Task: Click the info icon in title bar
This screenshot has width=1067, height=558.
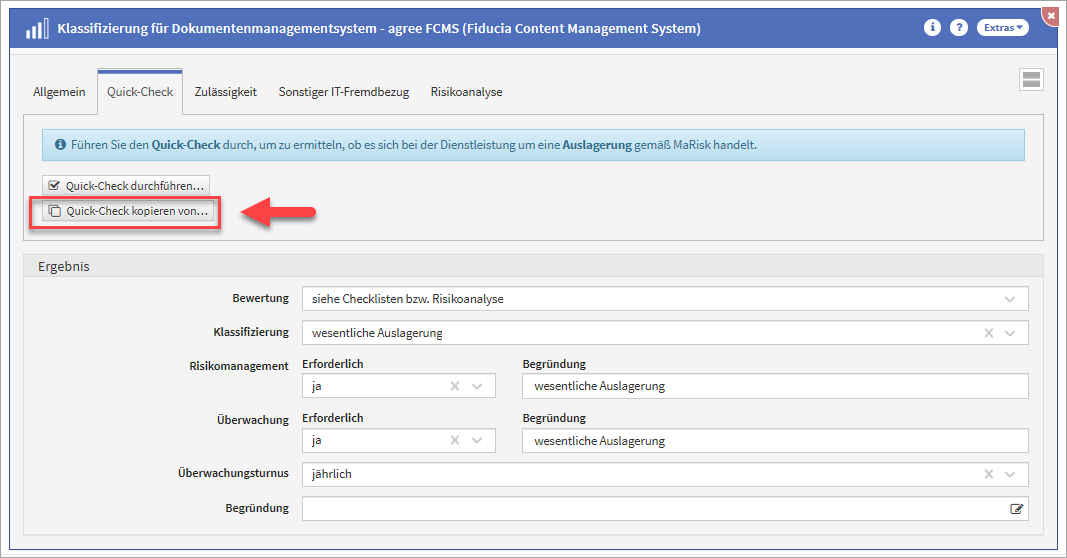Action: tap(932, 28)
